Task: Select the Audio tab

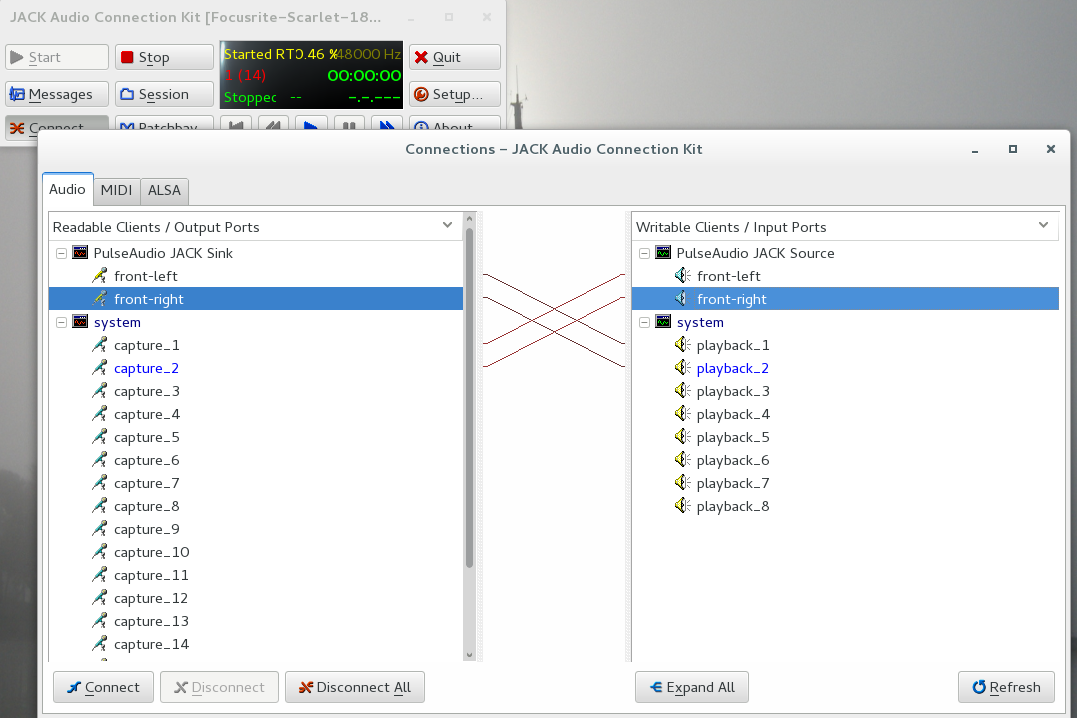Action: tap(67, 189)
